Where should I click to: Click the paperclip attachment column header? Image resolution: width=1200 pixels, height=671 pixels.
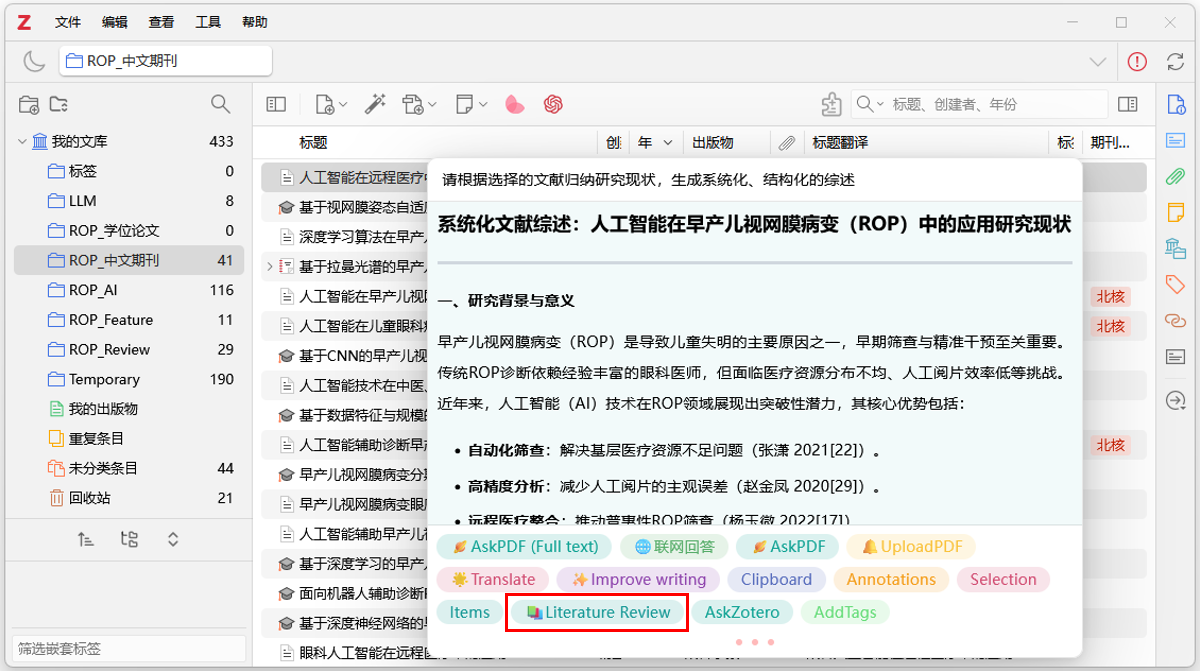coord(787,143)
